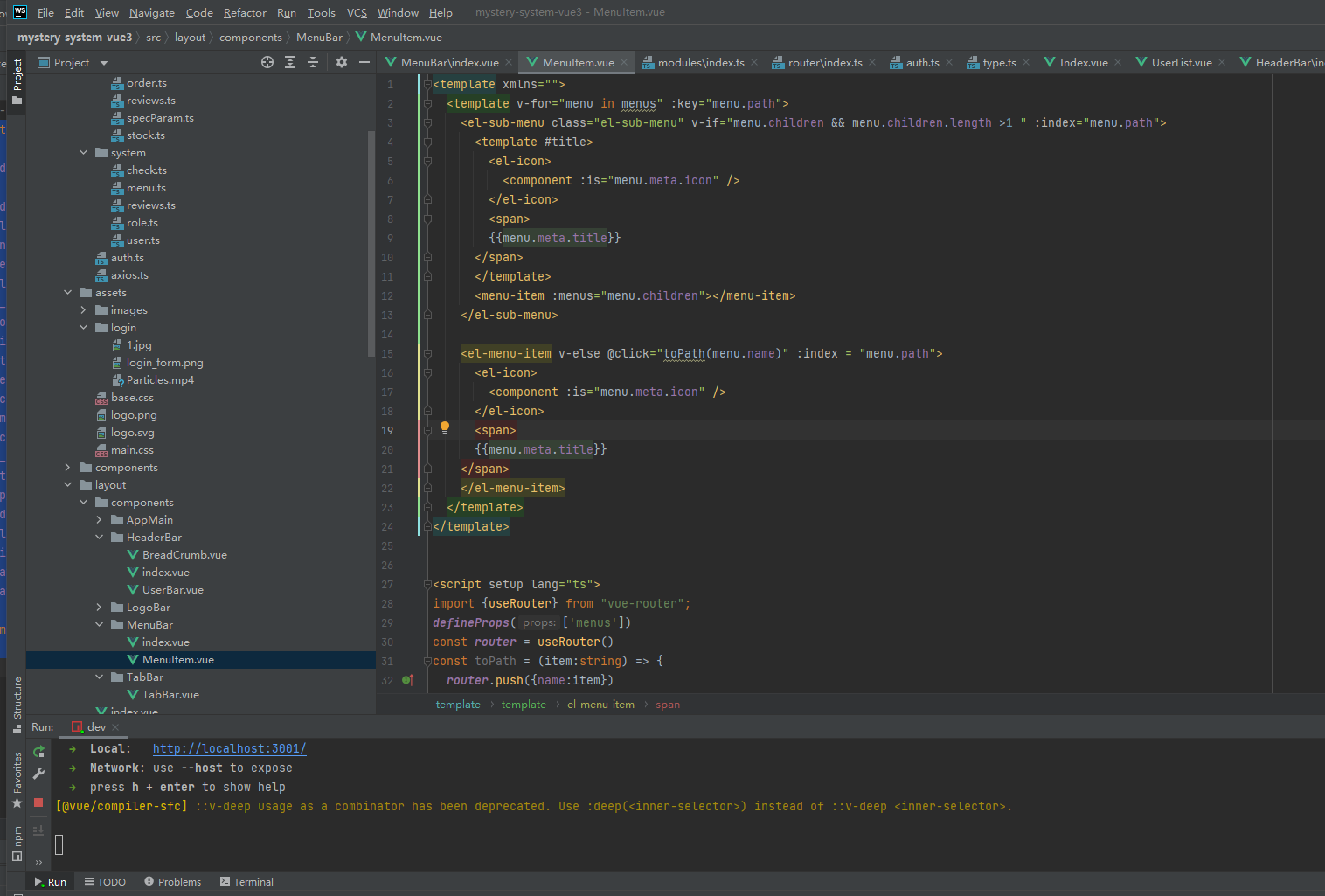Screen dimensions: 1325x896
Task: Click MenuBar in navigation path bar
Action: pos(319,37)
